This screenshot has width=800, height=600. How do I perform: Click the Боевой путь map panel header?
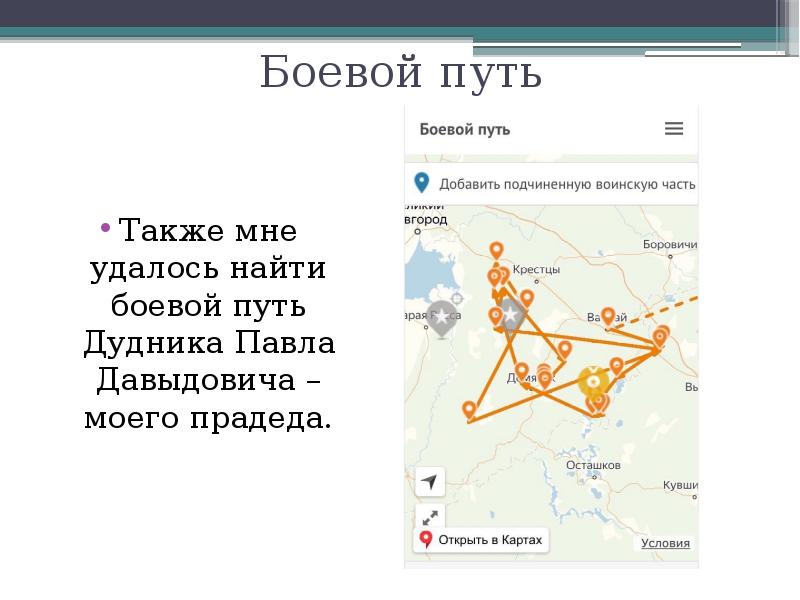465,129
